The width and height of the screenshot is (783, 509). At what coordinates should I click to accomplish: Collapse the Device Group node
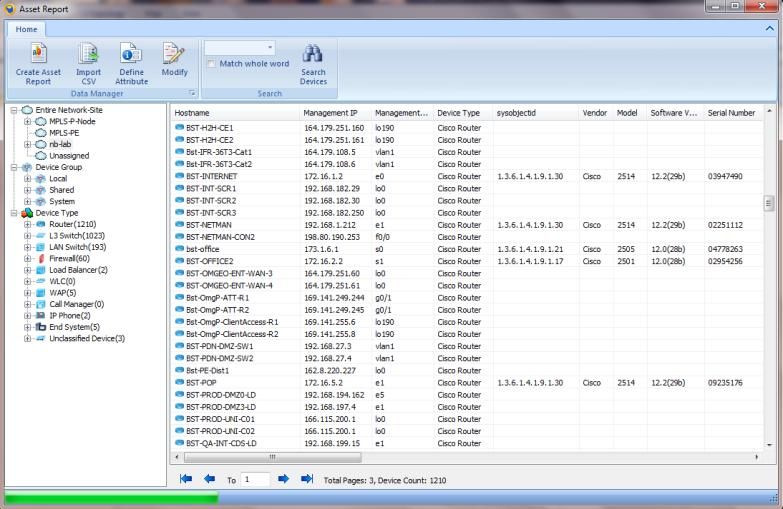coord(14,167)
